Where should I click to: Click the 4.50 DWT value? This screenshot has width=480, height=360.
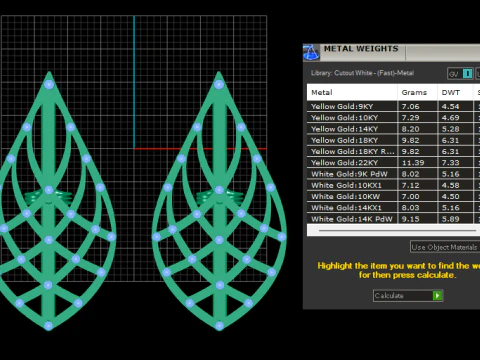(450, 196)
